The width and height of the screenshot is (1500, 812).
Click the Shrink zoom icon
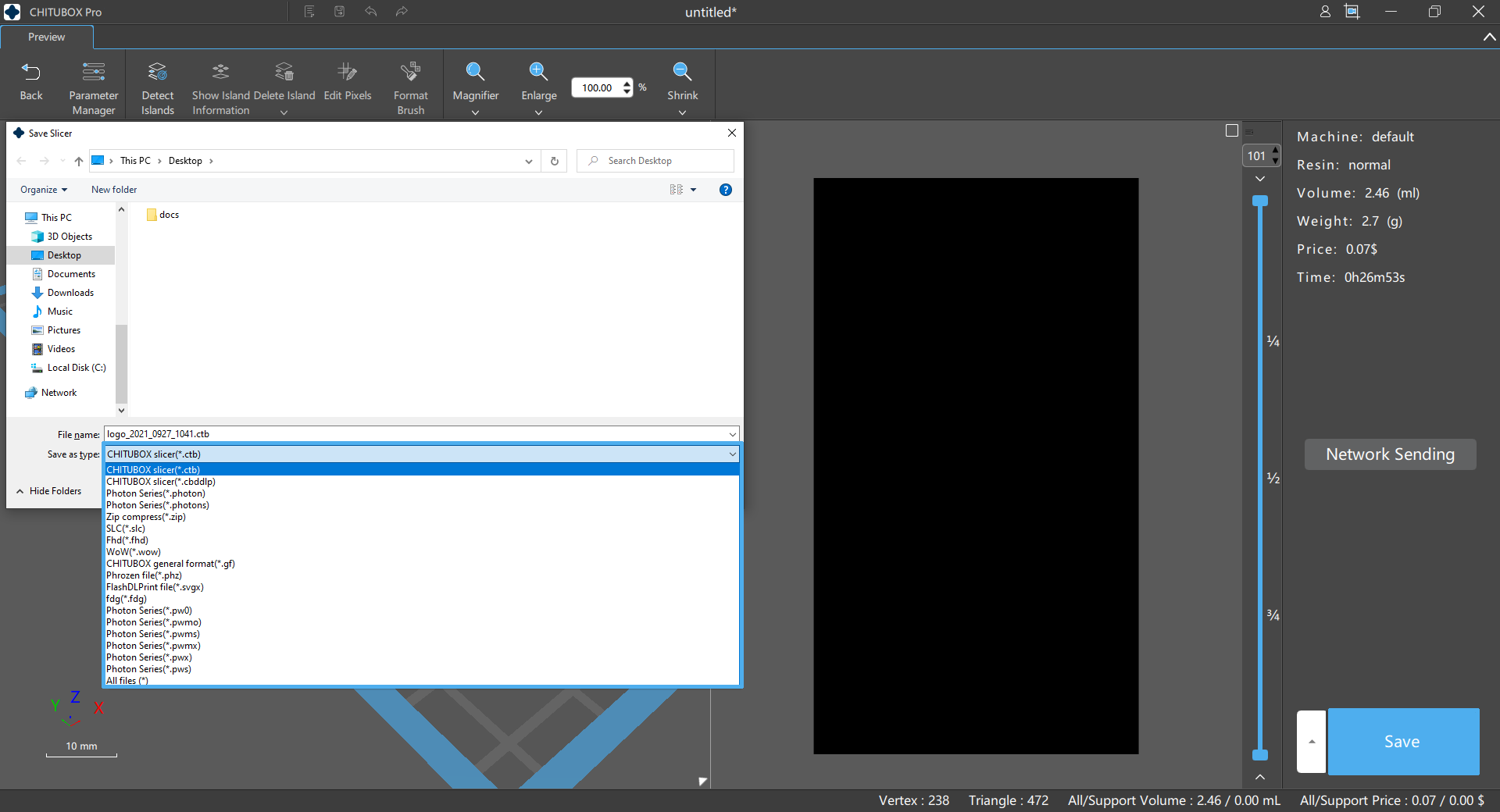coord(682,73)
